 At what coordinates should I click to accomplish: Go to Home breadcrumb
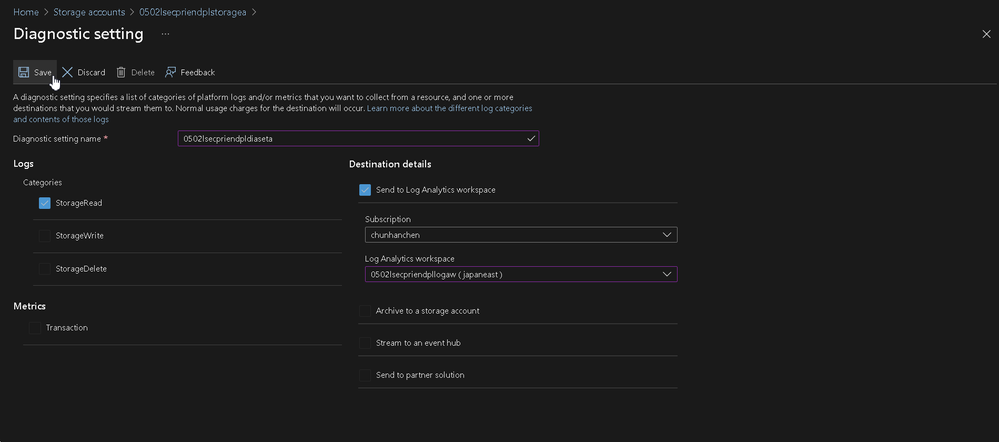click(26, 12)
